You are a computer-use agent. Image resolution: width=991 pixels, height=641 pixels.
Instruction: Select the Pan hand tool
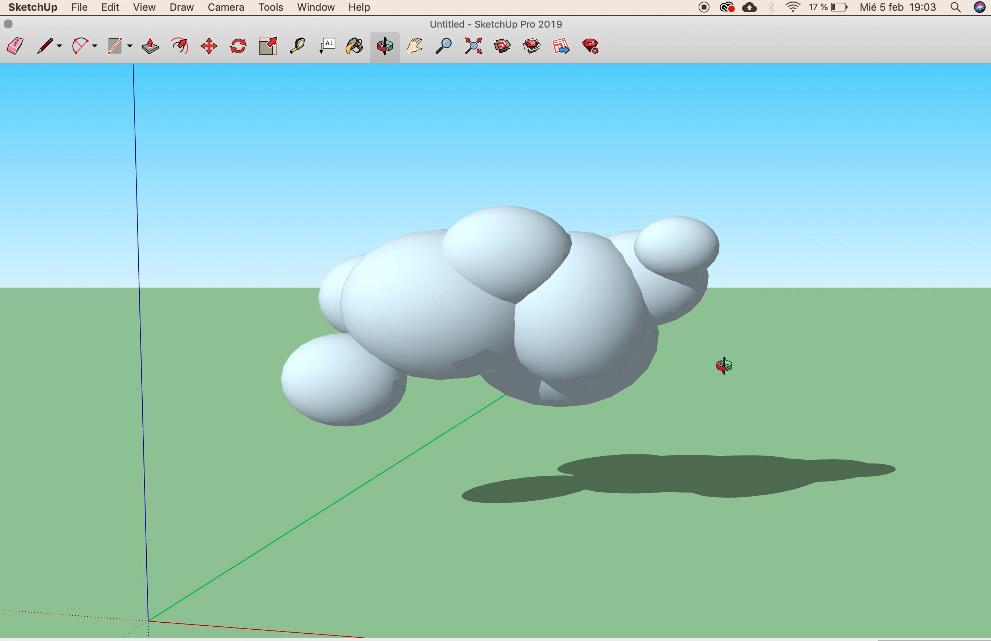coord(415,46)
